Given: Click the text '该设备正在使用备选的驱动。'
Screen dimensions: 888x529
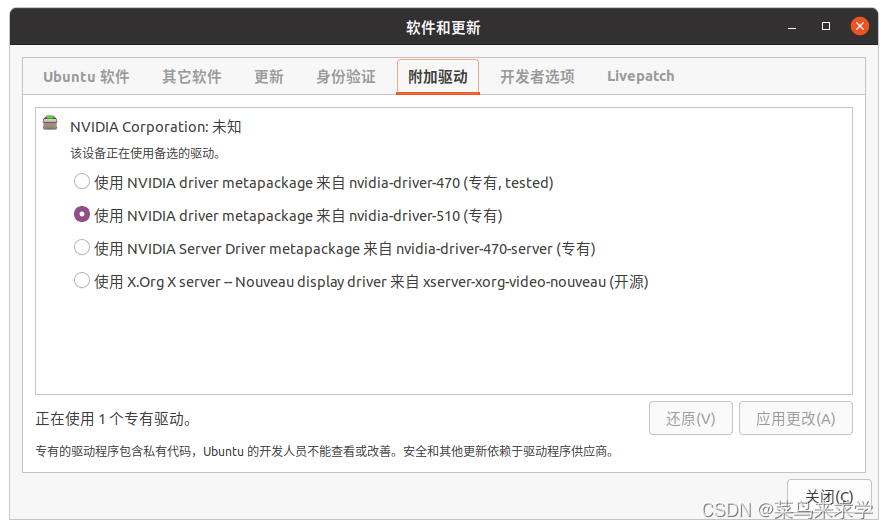Looking at the screenshot, I should [x=145, y=153].
